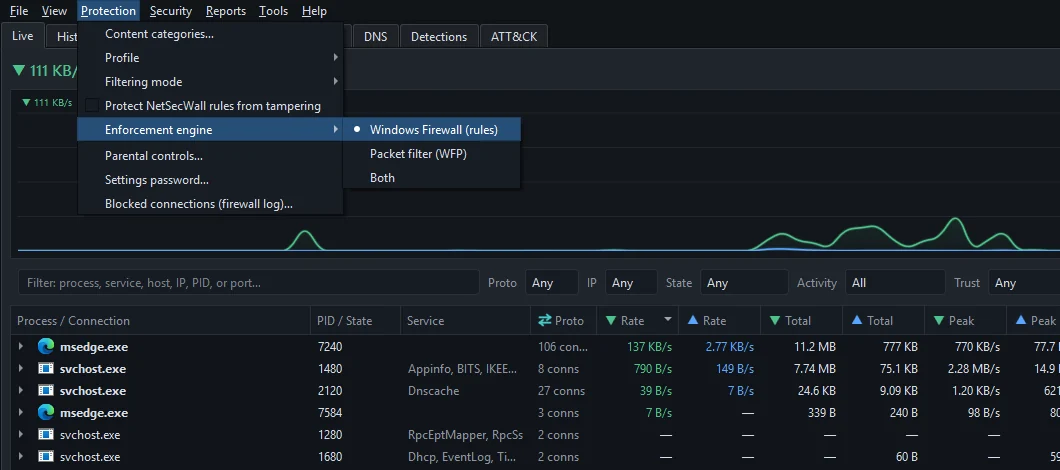The height and width of the screenshot is (470, 1060).
Task: Click the process filter search field
Action: [249, 283]
